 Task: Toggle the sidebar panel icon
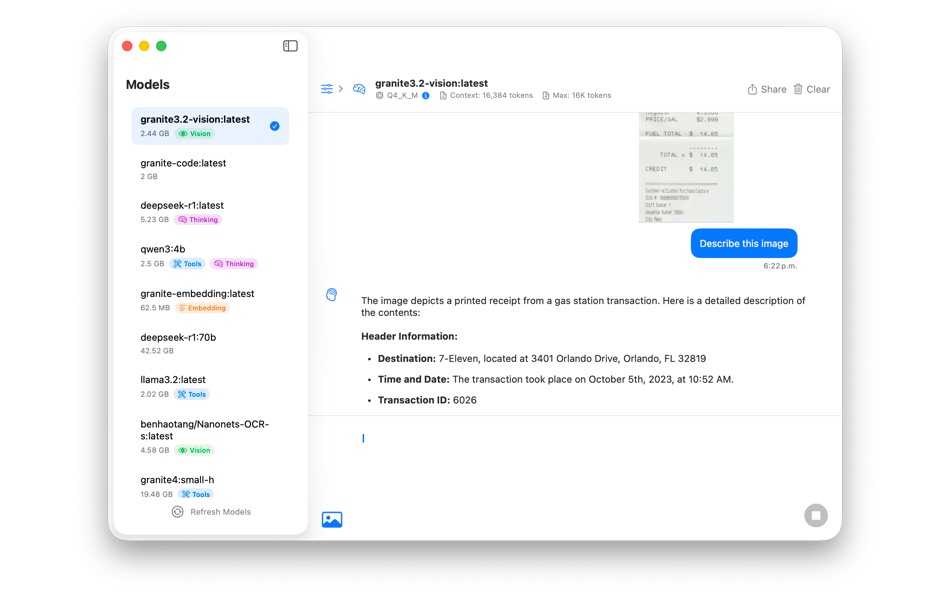(x=289, y=45)
